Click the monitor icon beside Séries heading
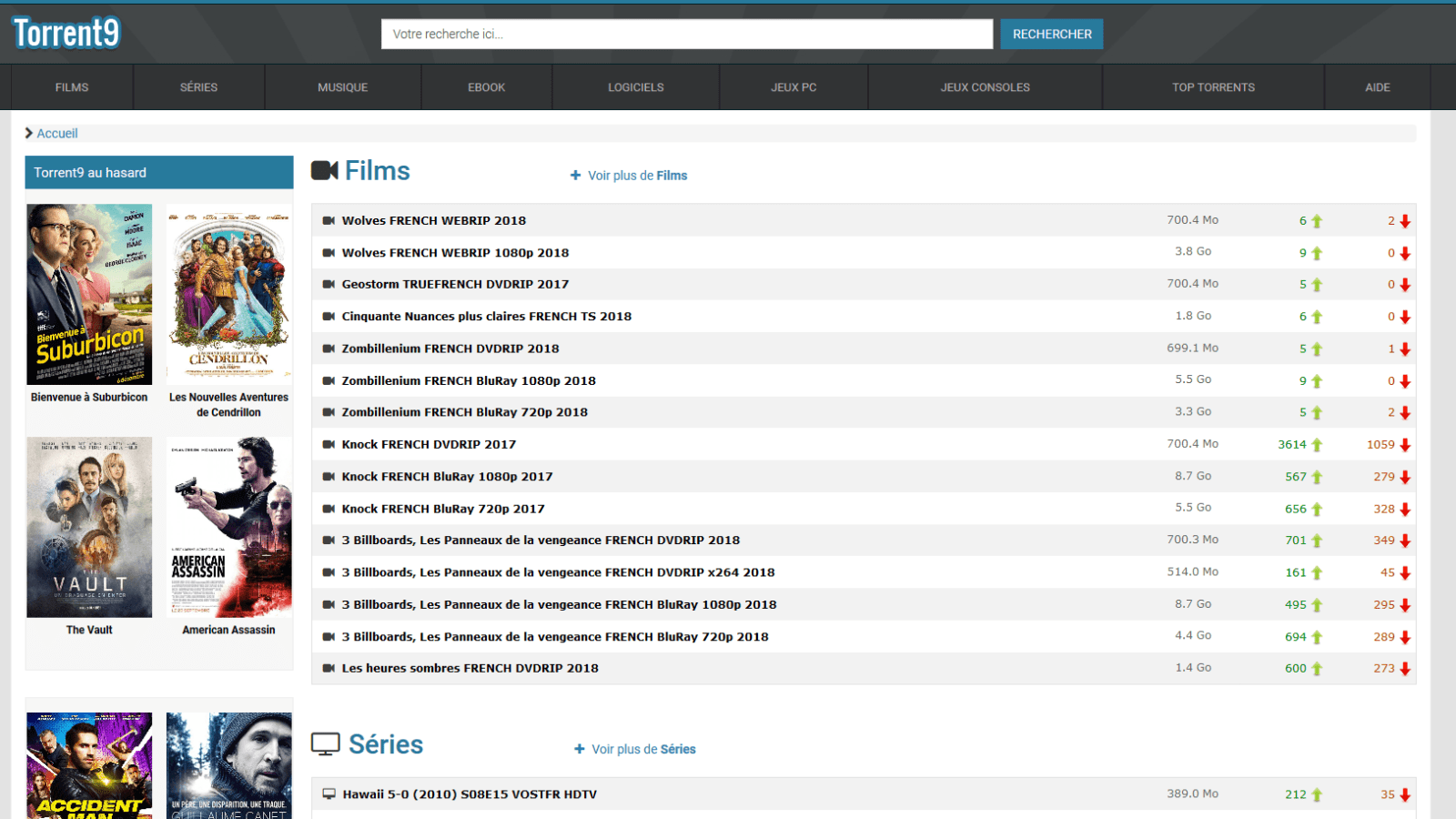Viewport: 1456px width, 819px height. [326, 744]
